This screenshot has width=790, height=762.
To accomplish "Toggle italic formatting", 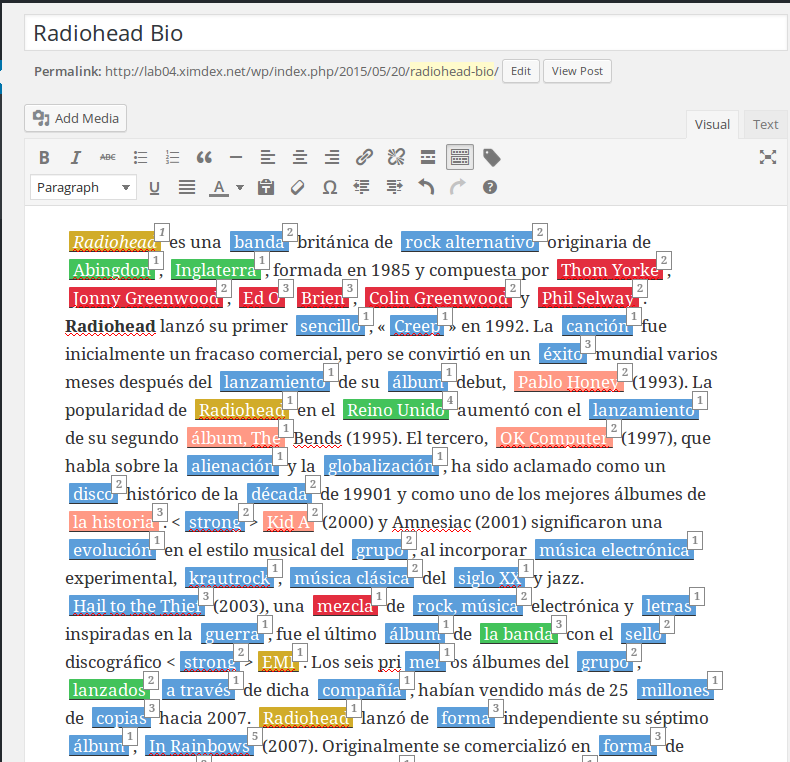I will [x=76, y=158].
